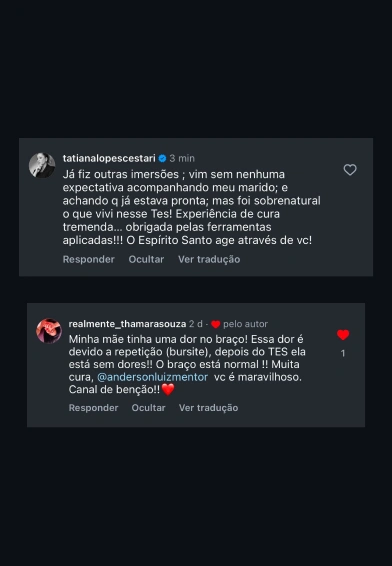Open tatianalopescestari's profile picture
Screen dimensions: 392x566
[x=42, y=165]
